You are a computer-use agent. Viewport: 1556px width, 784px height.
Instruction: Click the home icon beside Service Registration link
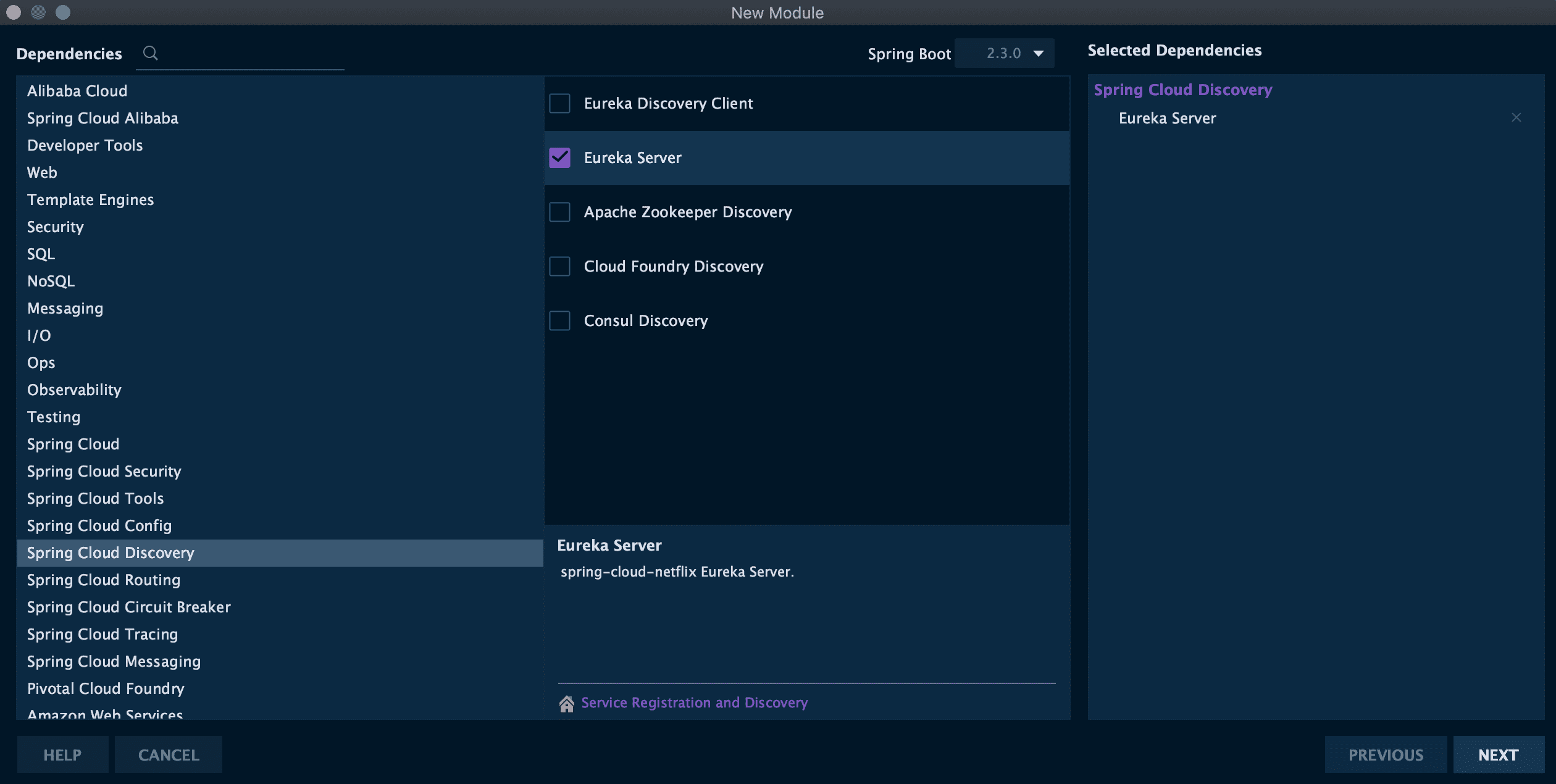pyautogui.click(x=566, y=704)
